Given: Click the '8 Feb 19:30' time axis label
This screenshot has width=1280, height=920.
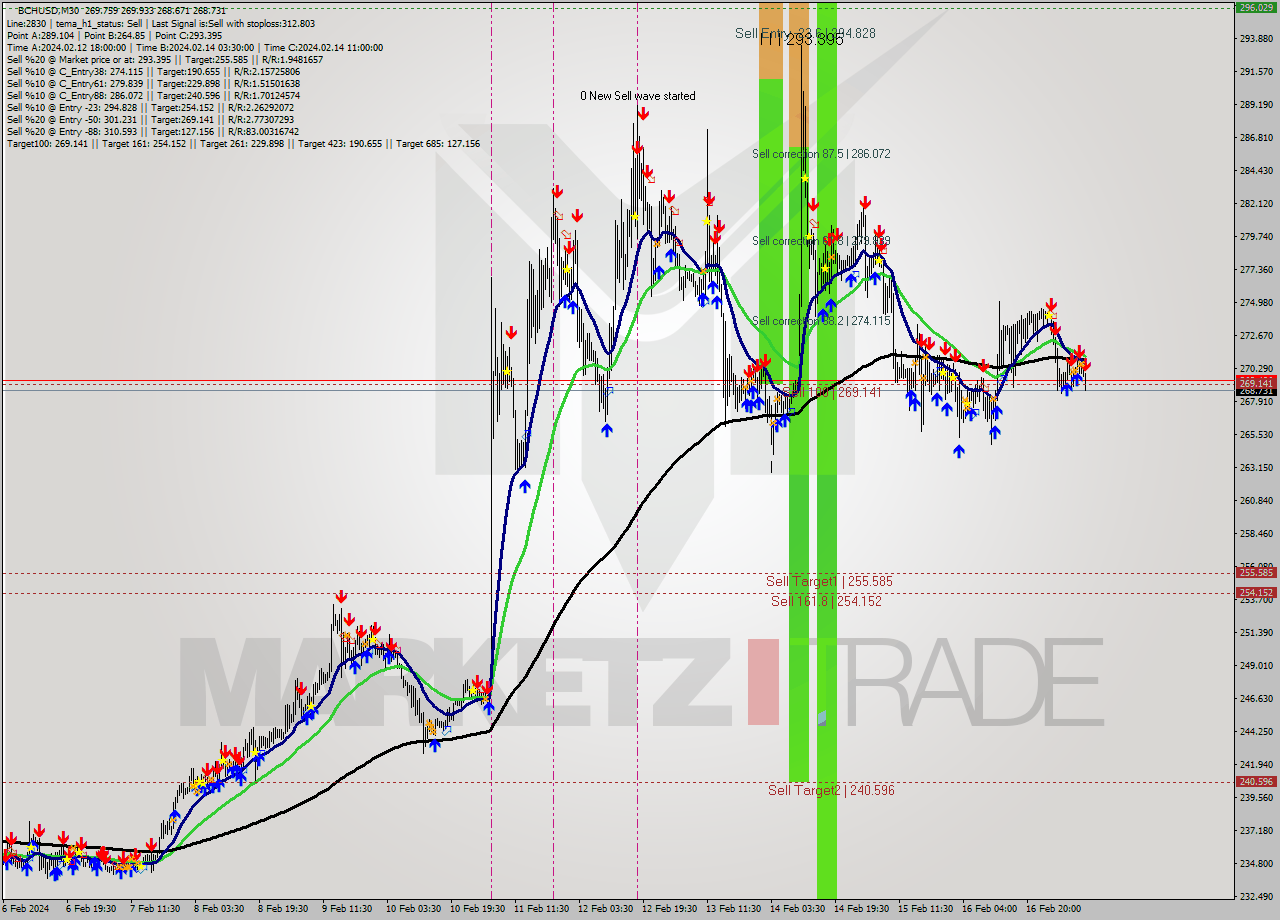Looking at the screenshot, I should (283, 909).
